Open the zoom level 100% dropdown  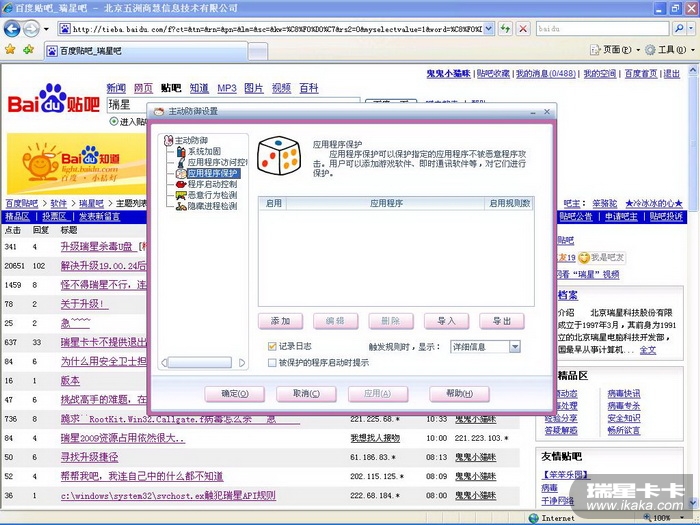(x=683, y=518)
